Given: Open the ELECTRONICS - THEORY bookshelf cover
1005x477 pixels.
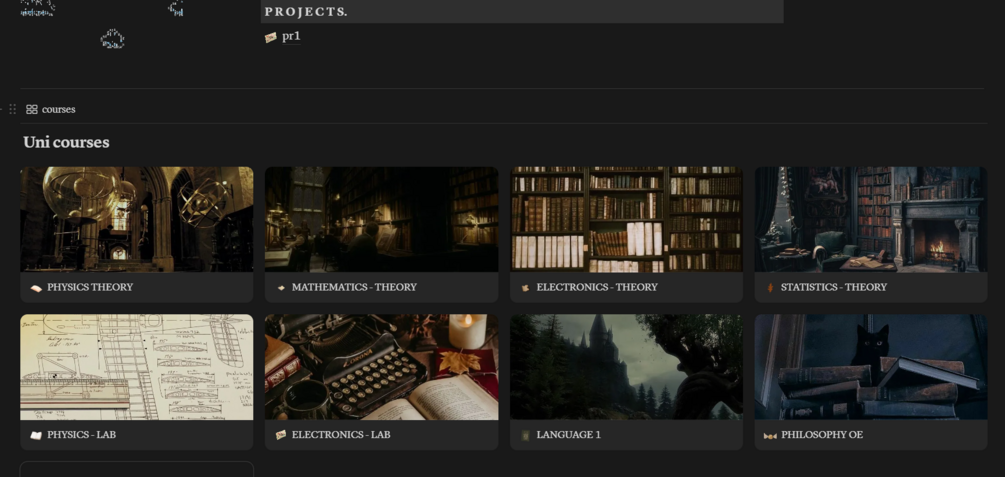Looking at the screenshot, I should tap(626, 219).
